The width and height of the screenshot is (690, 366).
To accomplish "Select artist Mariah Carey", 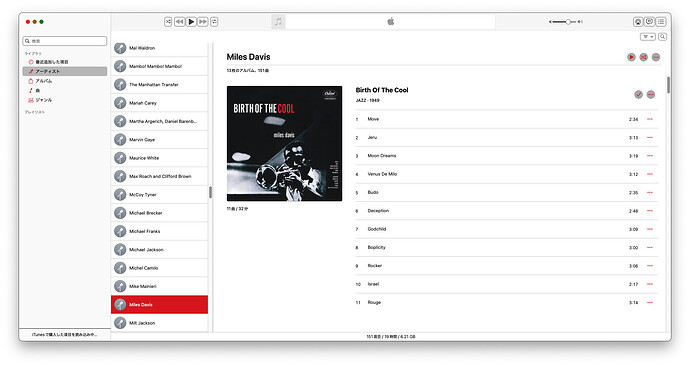I will click(x=159, y=103).
